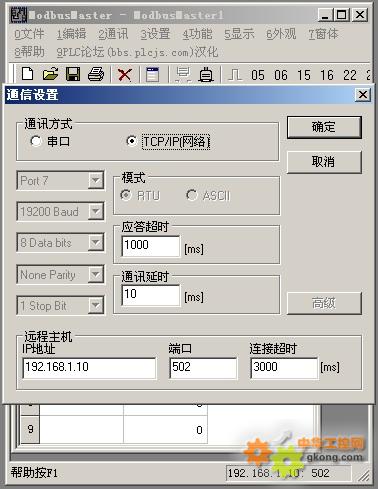Click the 端口 field showing 502

coord(203,368)
